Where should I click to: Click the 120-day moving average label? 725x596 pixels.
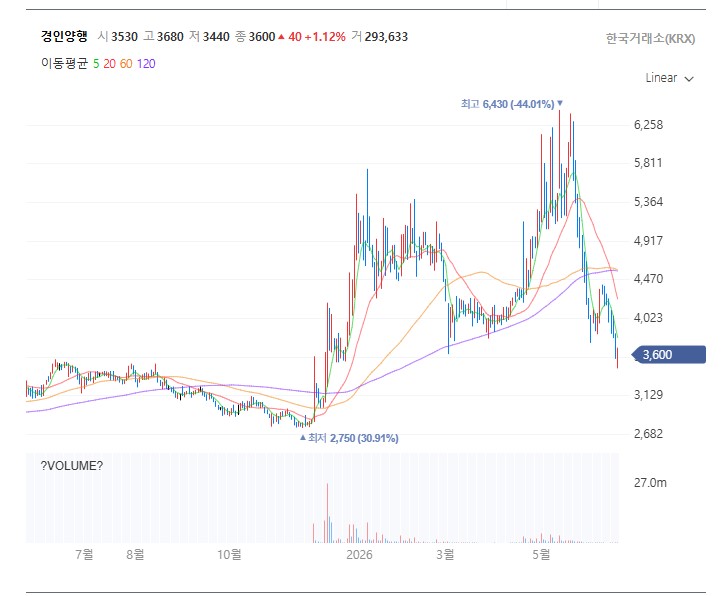coord(146,64)
